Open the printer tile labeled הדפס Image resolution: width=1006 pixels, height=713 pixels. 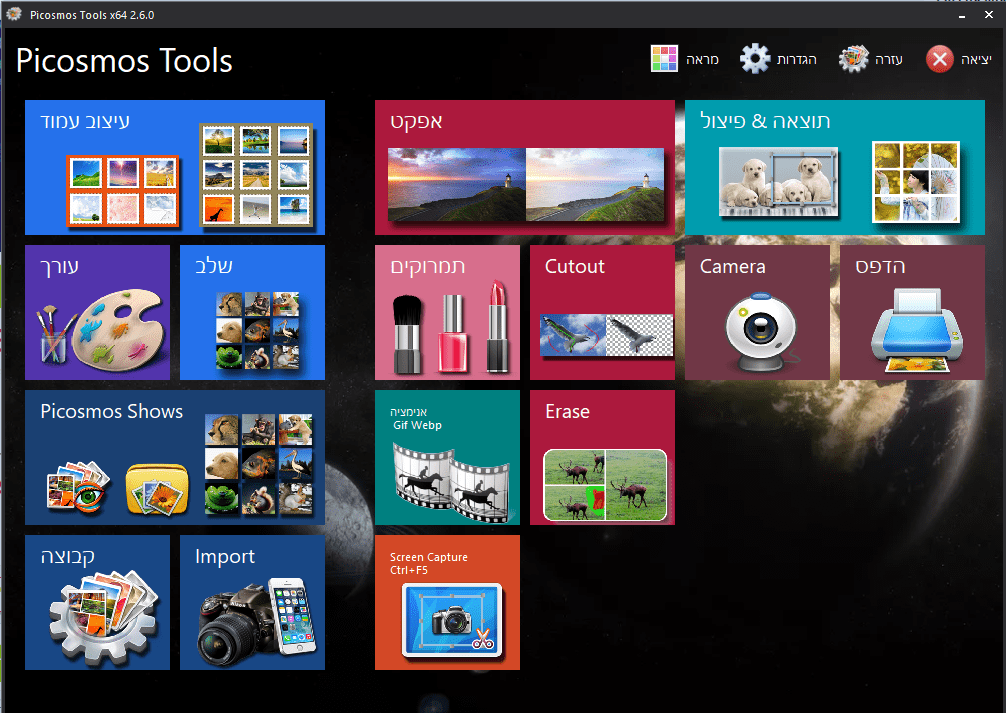pyautogui.click(x=912, y=313)
